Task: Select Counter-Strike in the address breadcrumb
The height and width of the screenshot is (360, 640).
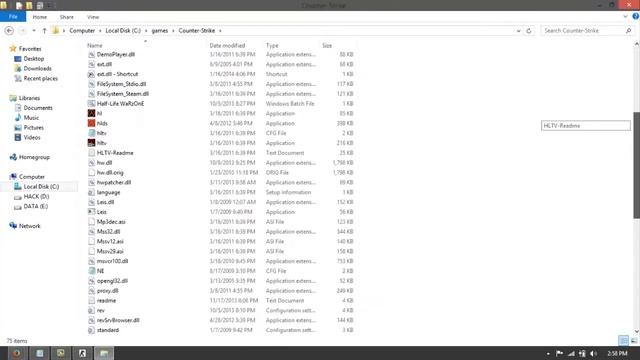Action: pyautogui.click(x=197, y=31)
